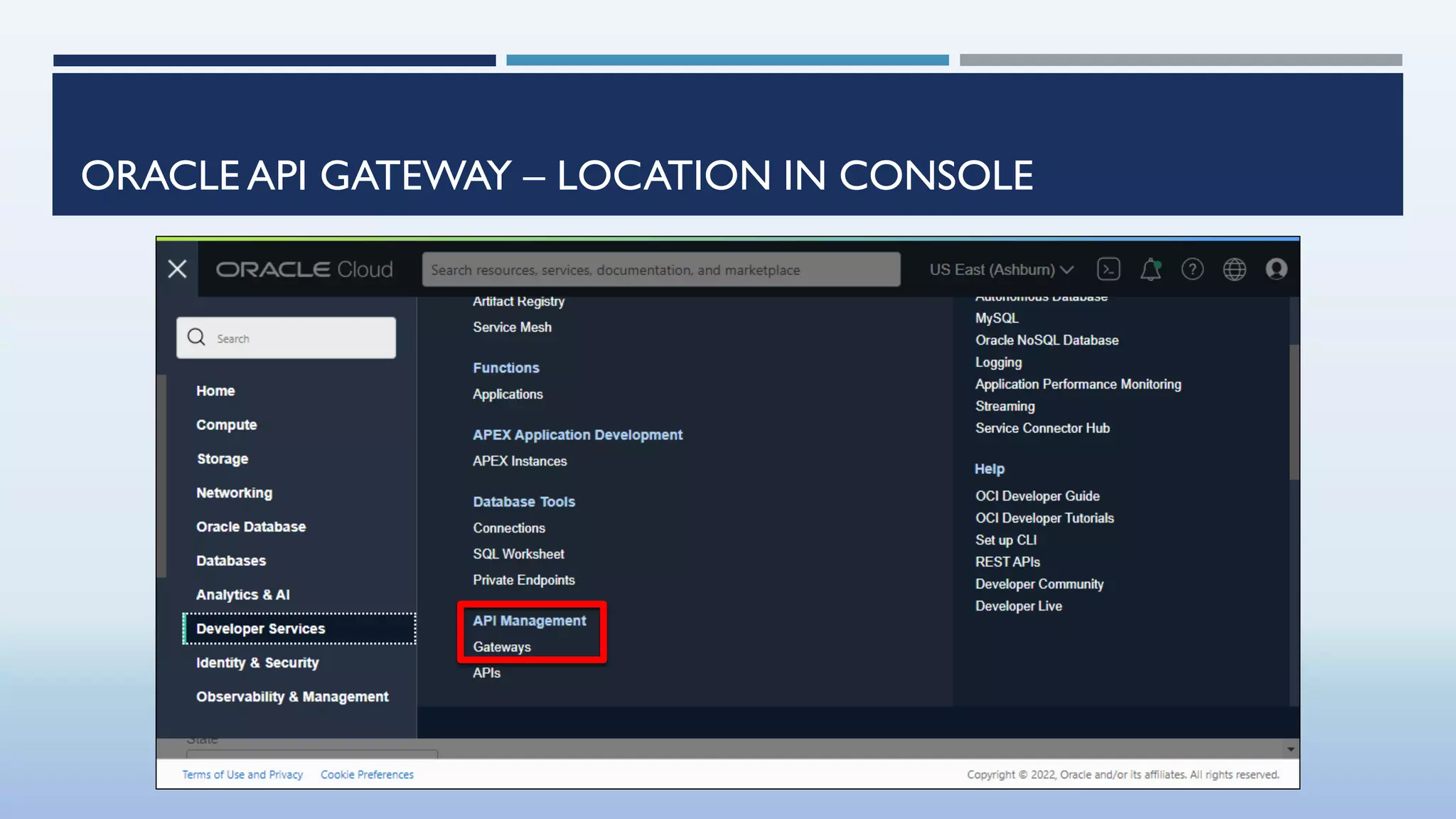
Task: Click the Help heading
Action: tap(989, 469)
